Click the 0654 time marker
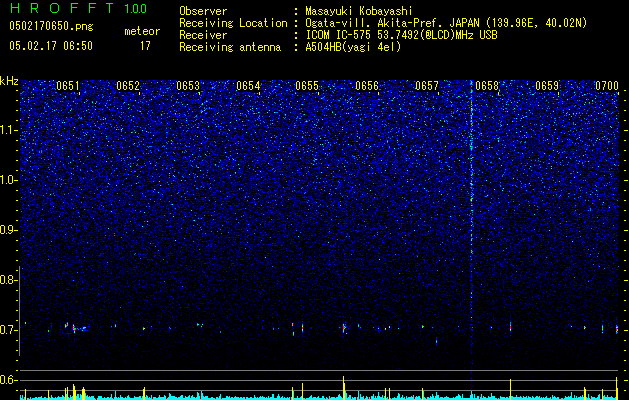This screenshot has width=629, height=400. [x=248, y=86]
